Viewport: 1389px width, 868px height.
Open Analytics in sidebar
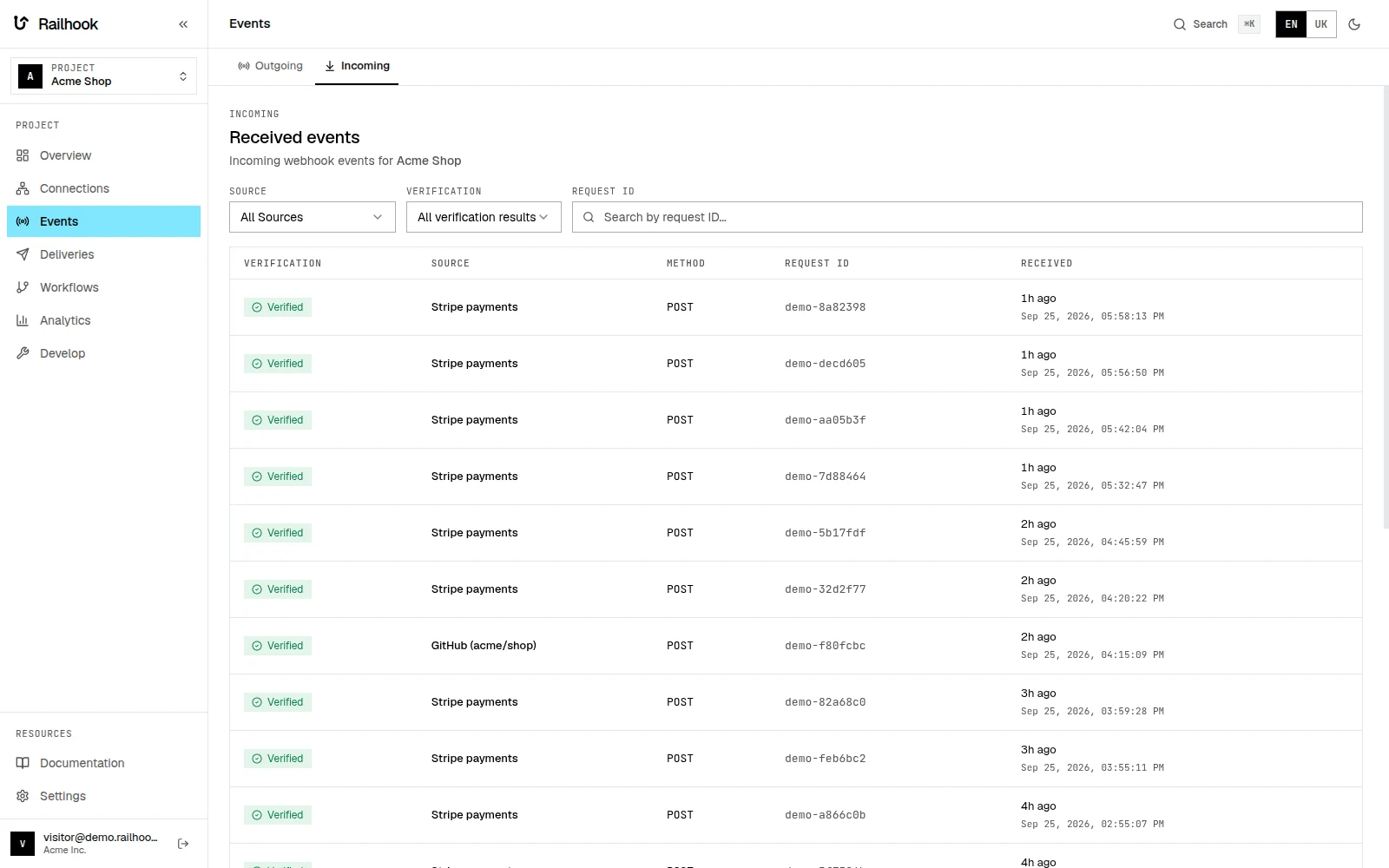click(x=103, y=320)
